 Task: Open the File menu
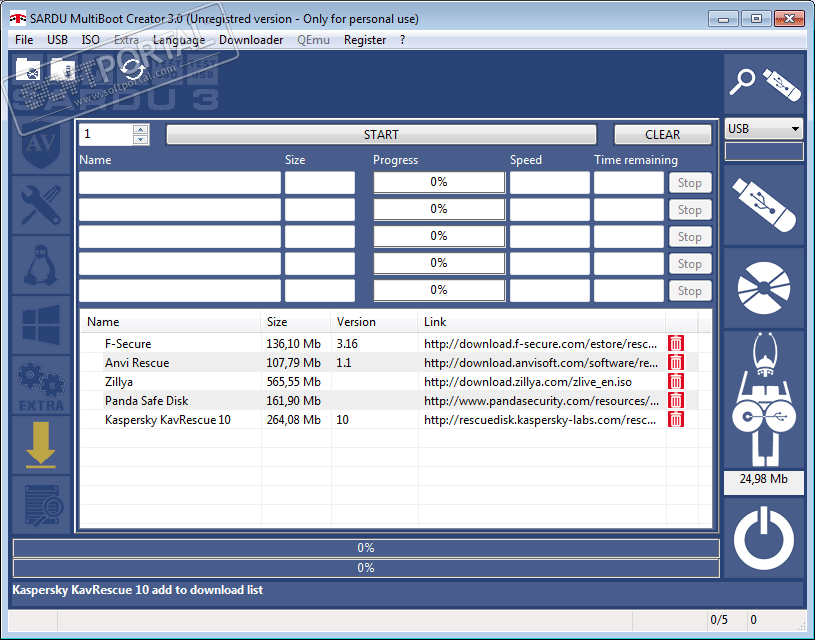coord(24,40)
